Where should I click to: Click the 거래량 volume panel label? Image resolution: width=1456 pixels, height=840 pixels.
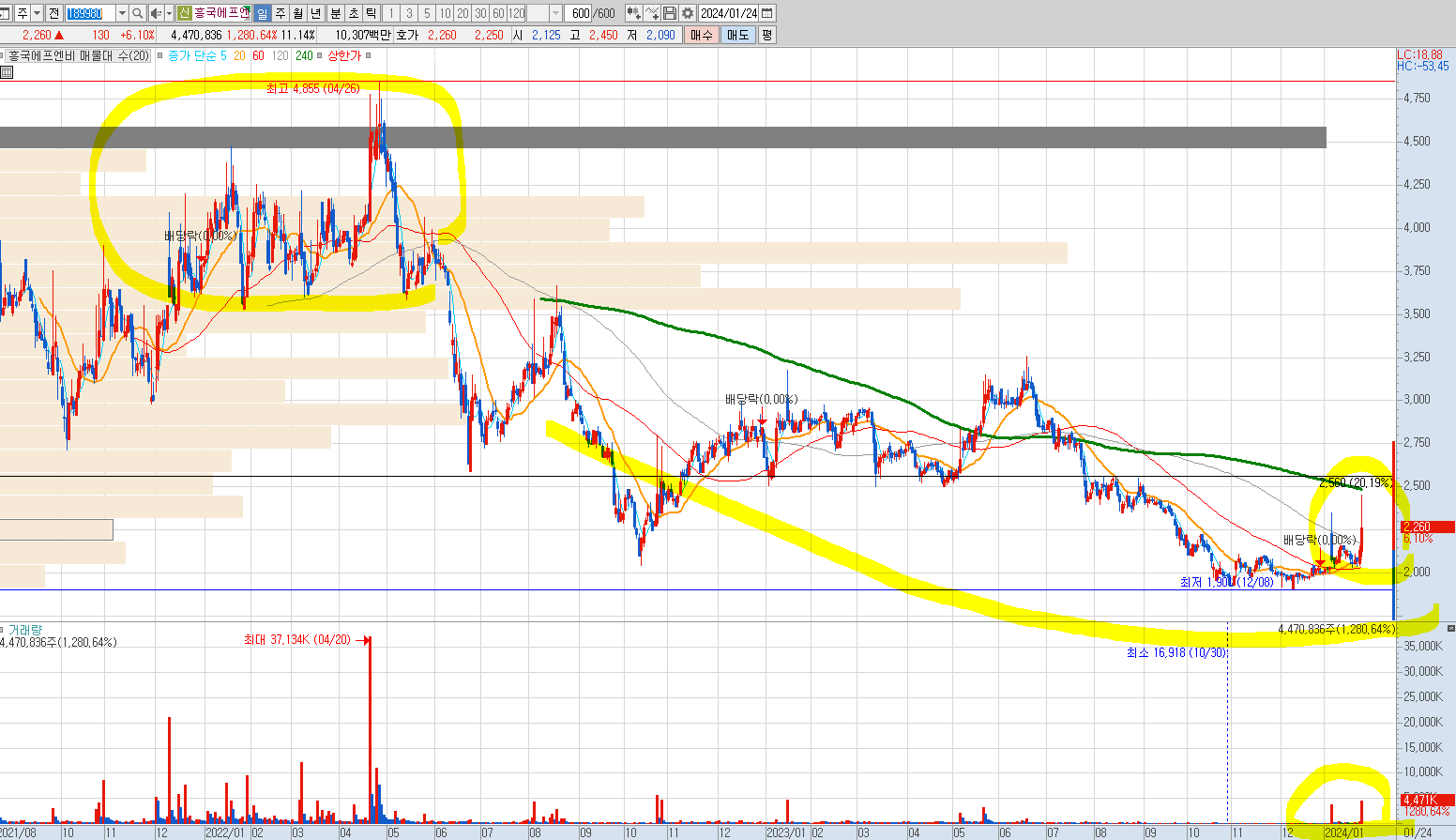tap(25, 630)
